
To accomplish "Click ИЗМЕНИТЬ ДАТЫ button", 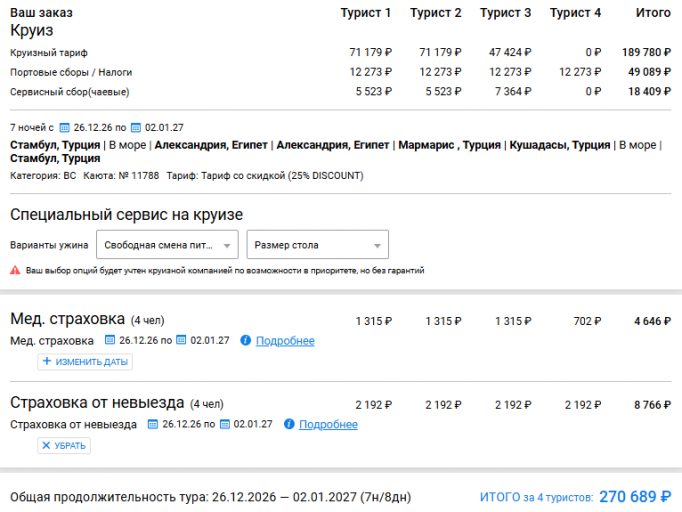I will coord(85,361).
